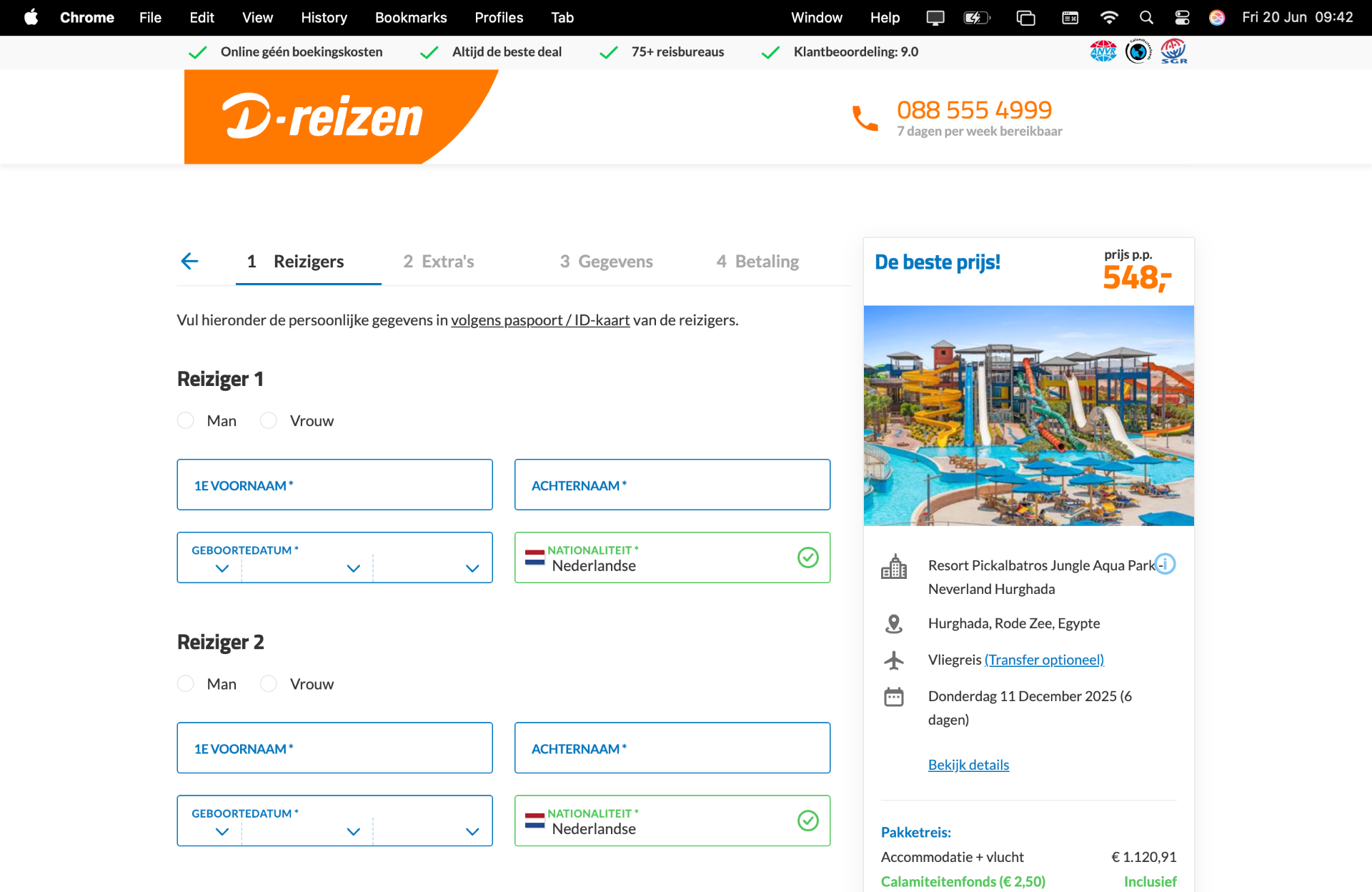Switch to the Extra's step tab
The width and height of the screenshot is (1372, 892).
pos(439,262)
